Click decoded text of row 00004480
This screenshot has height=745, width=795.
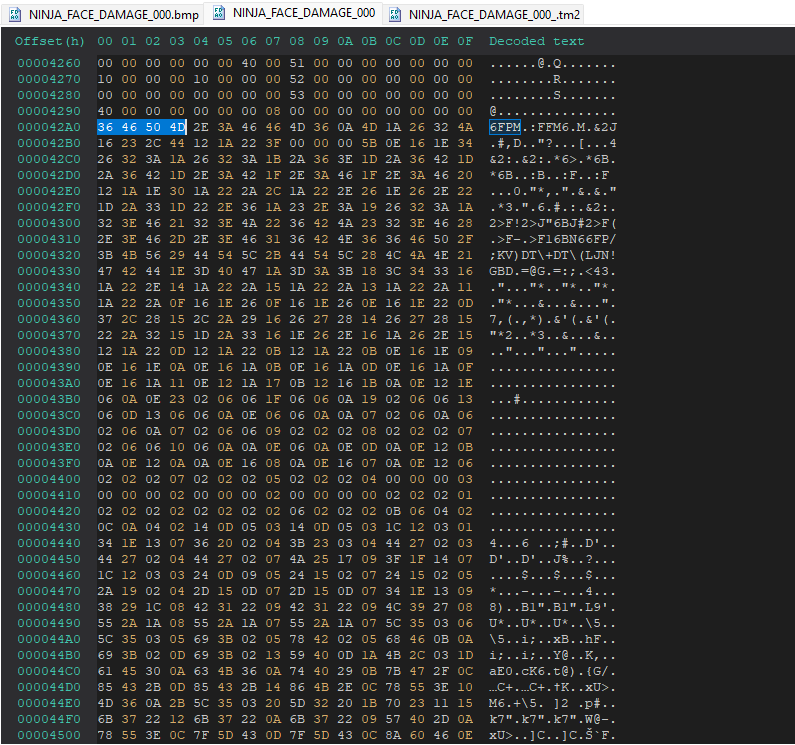pos(553,607)
